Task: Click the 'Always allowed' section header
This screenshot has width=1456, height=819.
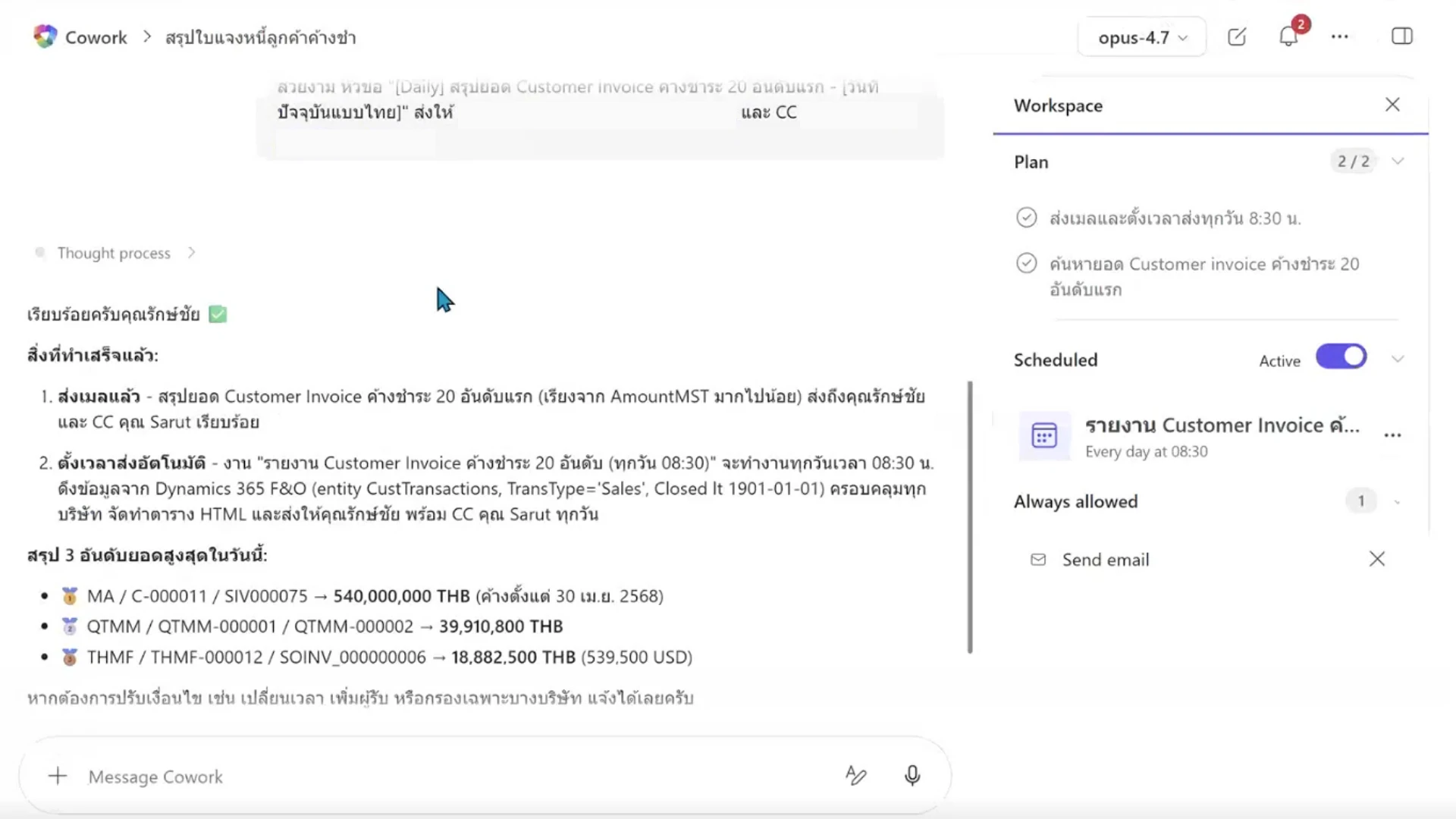Action: coord(1075,501)
